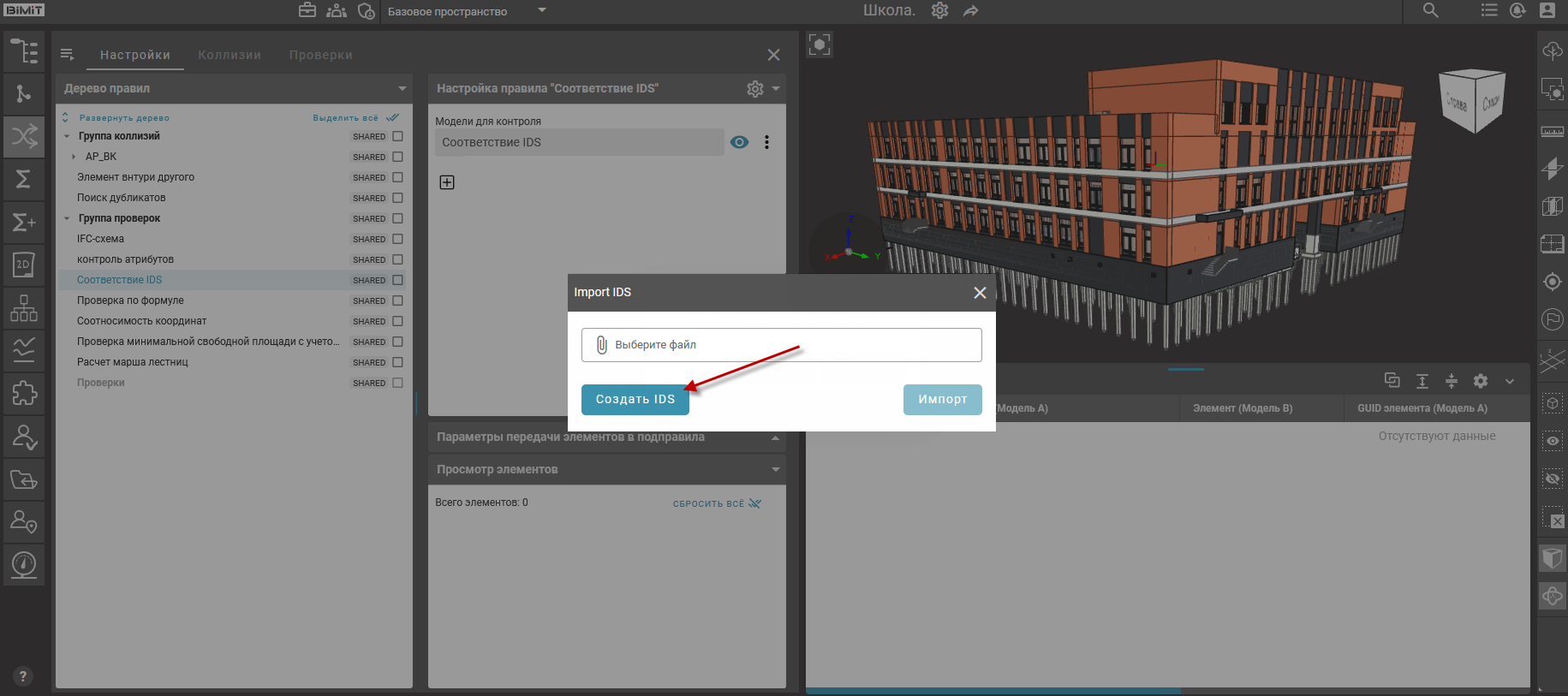Open the sigma-plus calculation tool
Viewport: 1568px width, 696px height.
point(24,223)
